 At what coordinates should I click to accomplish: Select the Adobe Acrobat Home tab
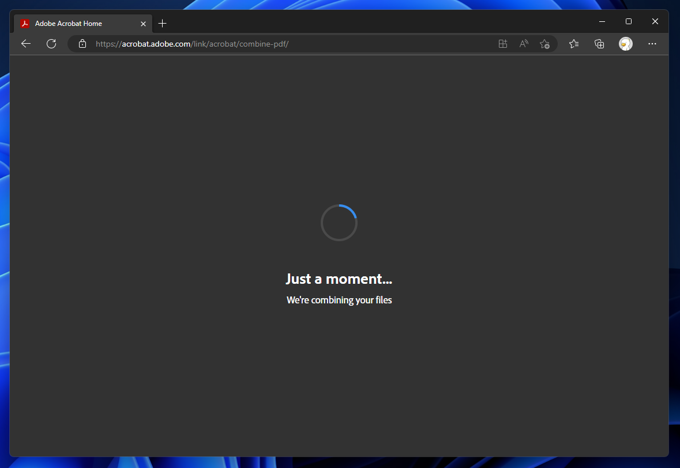pos(82,23)
